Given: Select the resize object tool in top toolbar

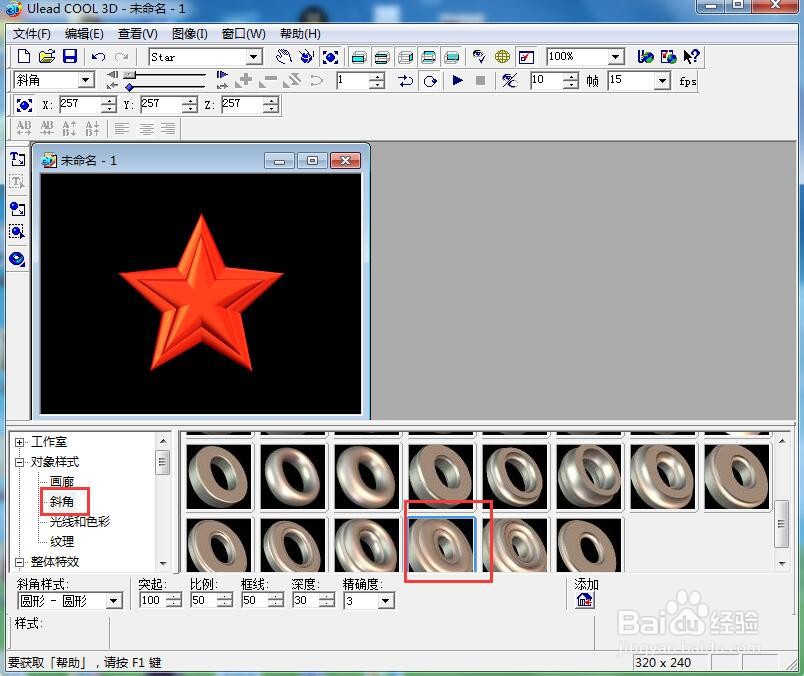Looking at the screenshot, I should point(330,57).
